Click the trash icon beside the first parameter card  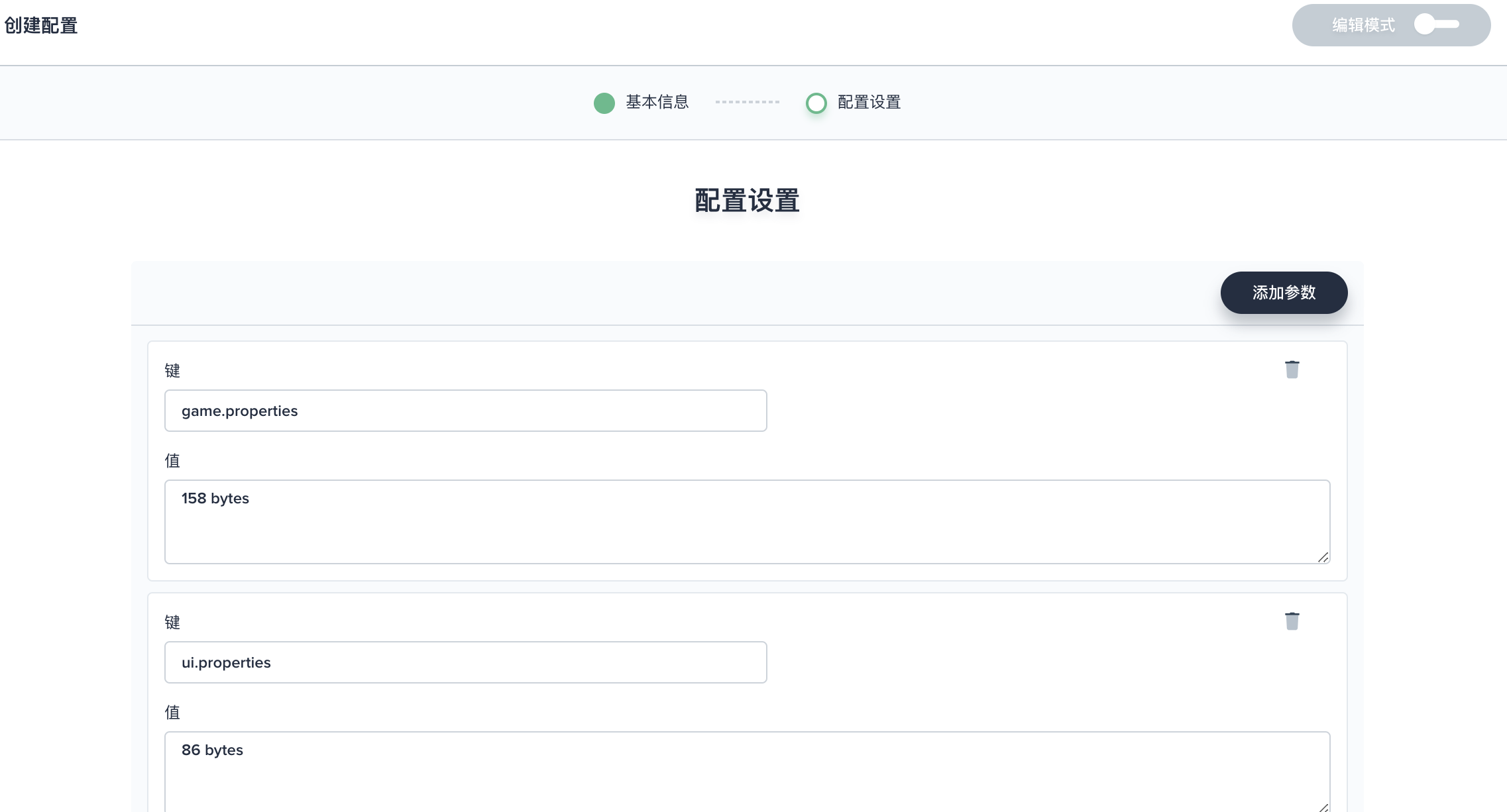coord(1292,369)
